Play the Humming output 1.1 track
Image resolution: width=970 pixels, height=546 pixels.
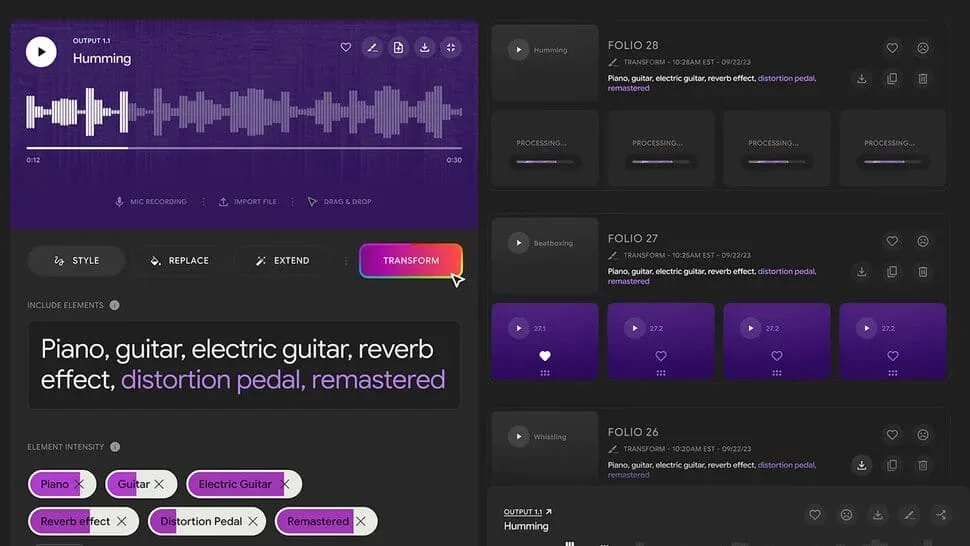[41, 52]
